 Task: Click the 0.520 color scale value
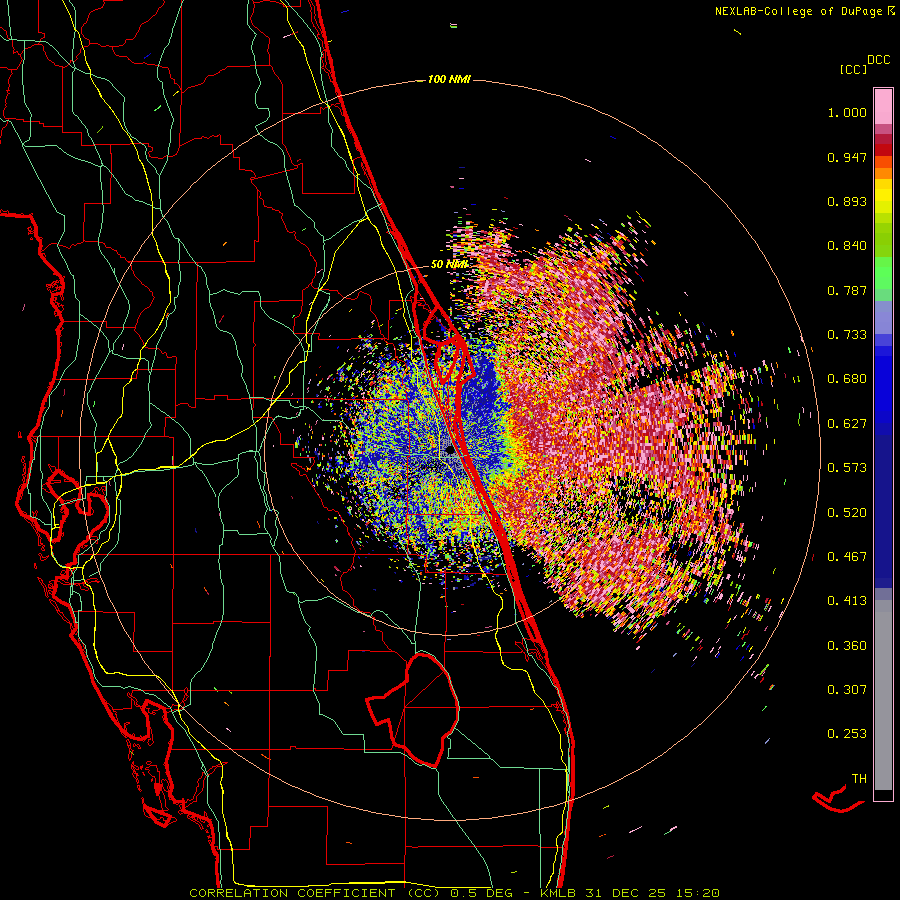tap(847, 513)
